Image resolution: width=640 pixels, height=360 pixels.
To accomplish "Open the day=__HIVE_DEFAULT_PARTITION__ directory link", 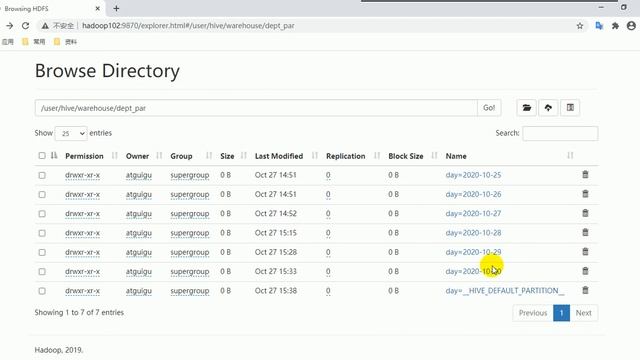I will pyautogui.click(x=505, y=291).
